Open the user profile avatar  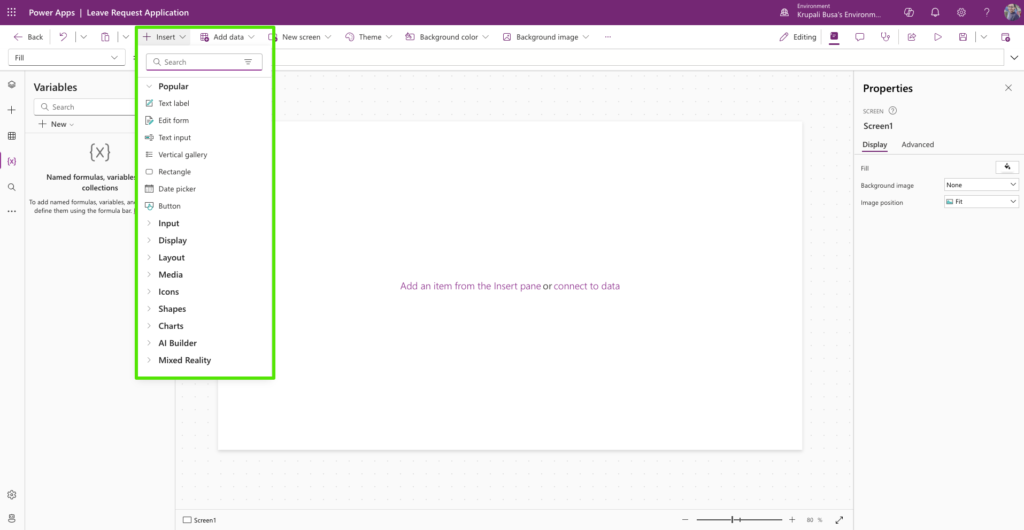[1012, 12]
